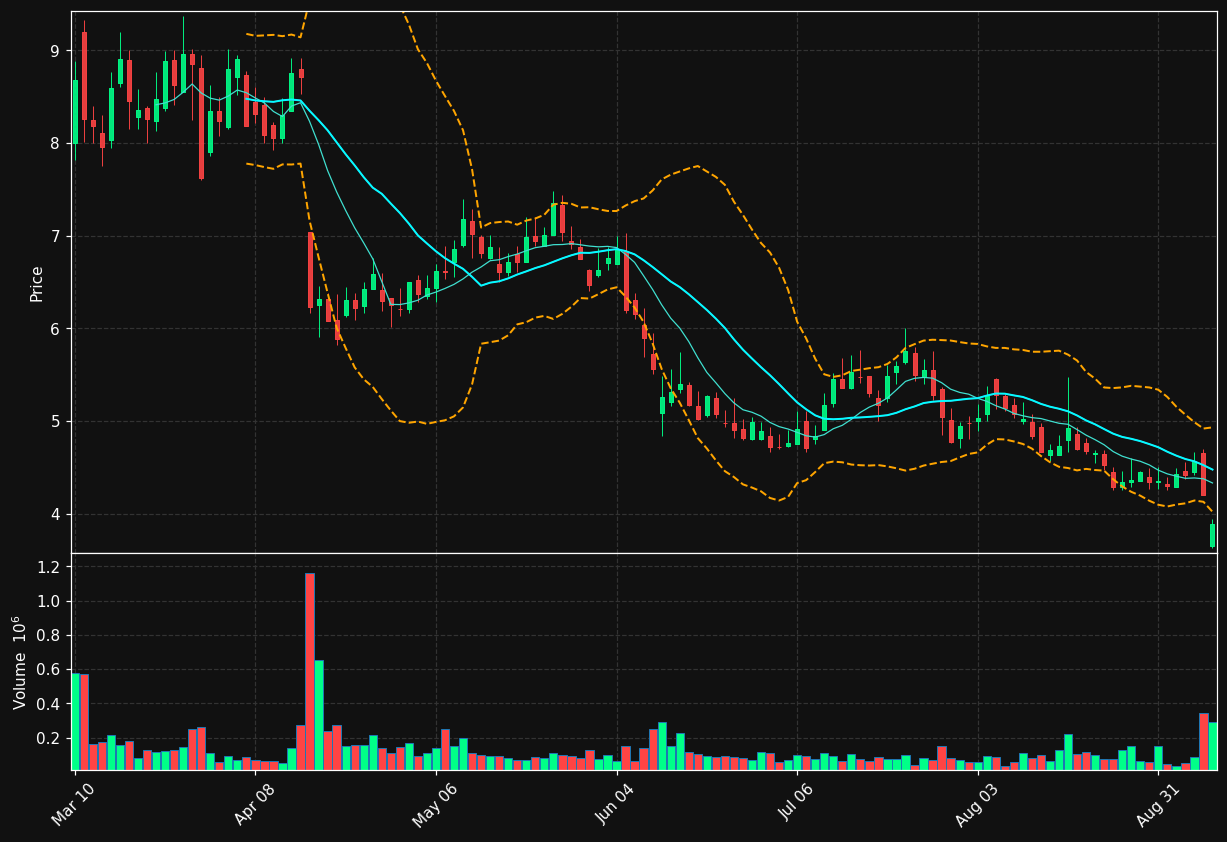Click the Apr 08 date label
The height and width of the screenshot is (842, 1227).
(254, 803)
